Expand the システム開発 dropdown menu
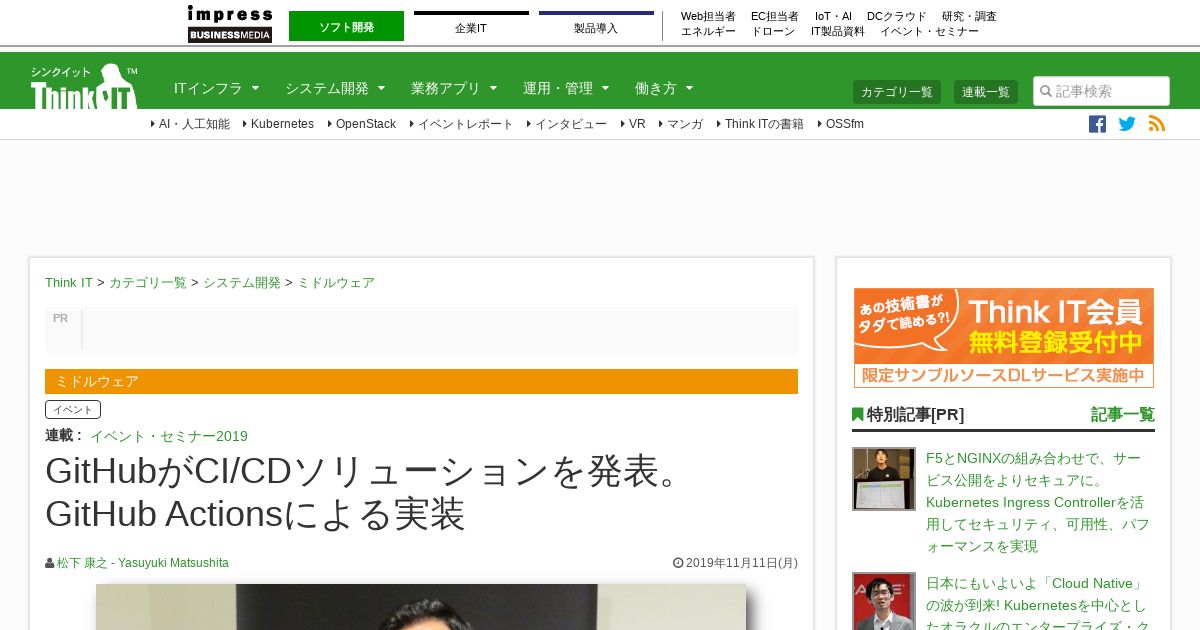 (335, 88)
